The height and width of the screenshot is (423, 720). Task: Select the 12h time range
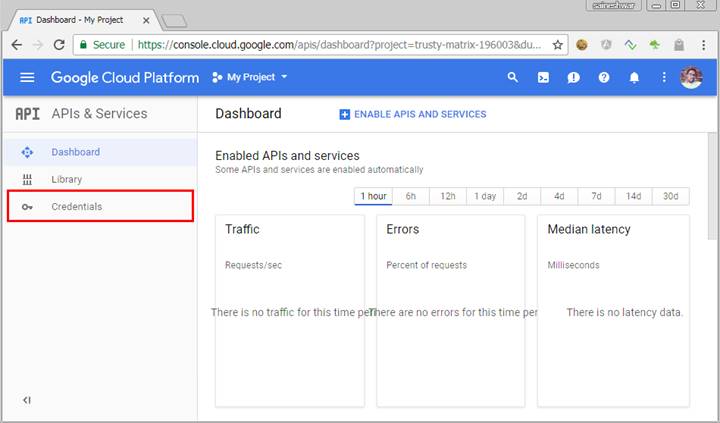tap(448, 196)
